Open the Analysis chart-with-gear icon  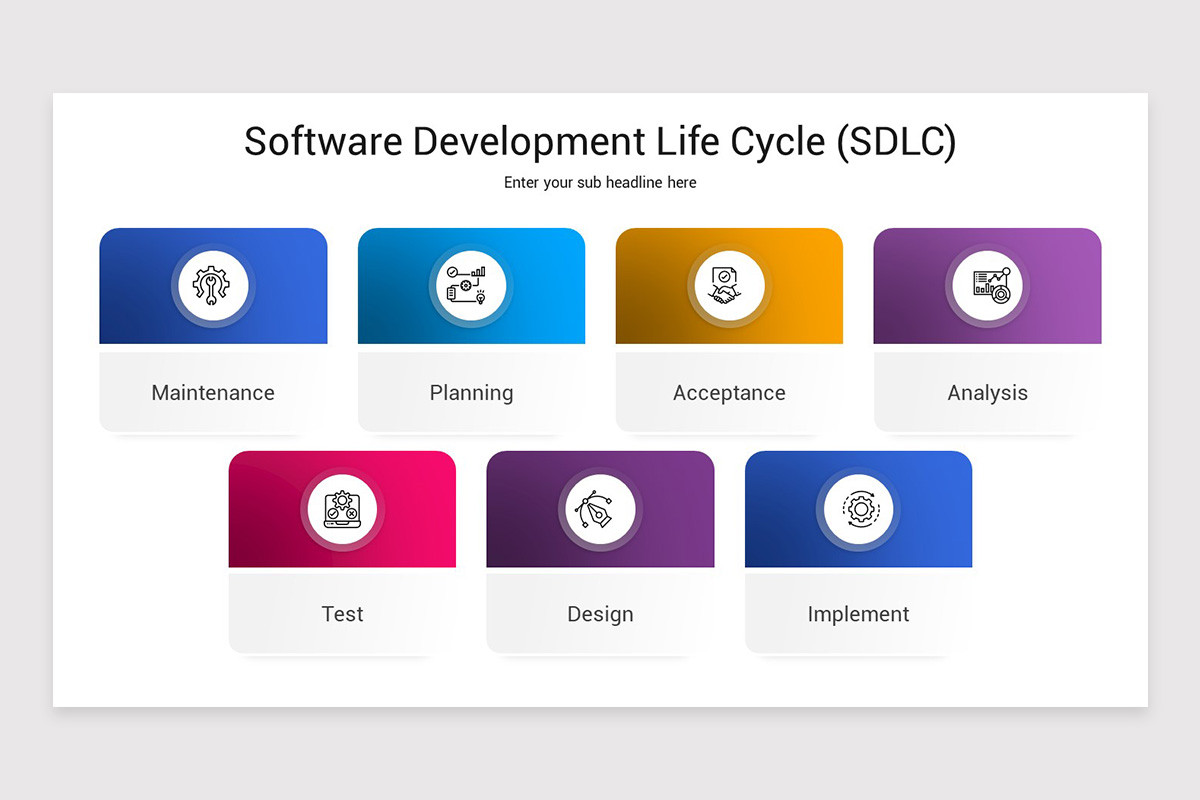[987, 285]
